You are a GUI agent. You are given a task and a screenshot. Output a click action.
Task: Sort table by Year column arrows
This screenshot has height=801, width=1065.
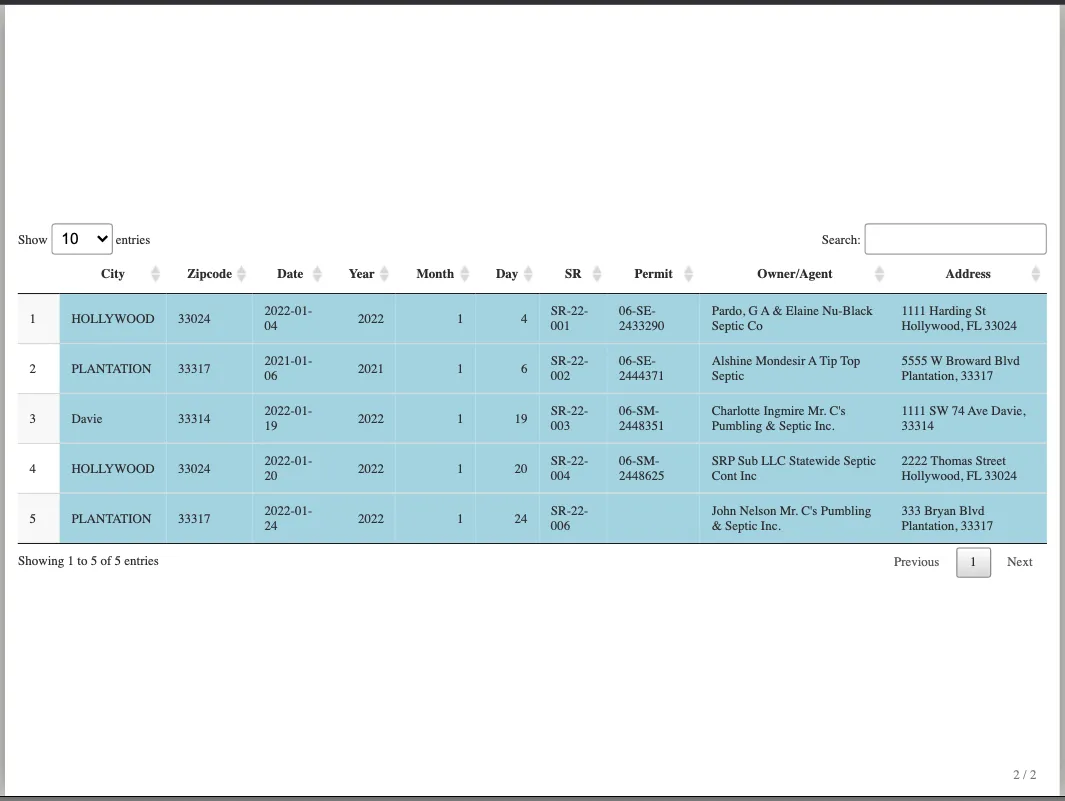(384, 274)
